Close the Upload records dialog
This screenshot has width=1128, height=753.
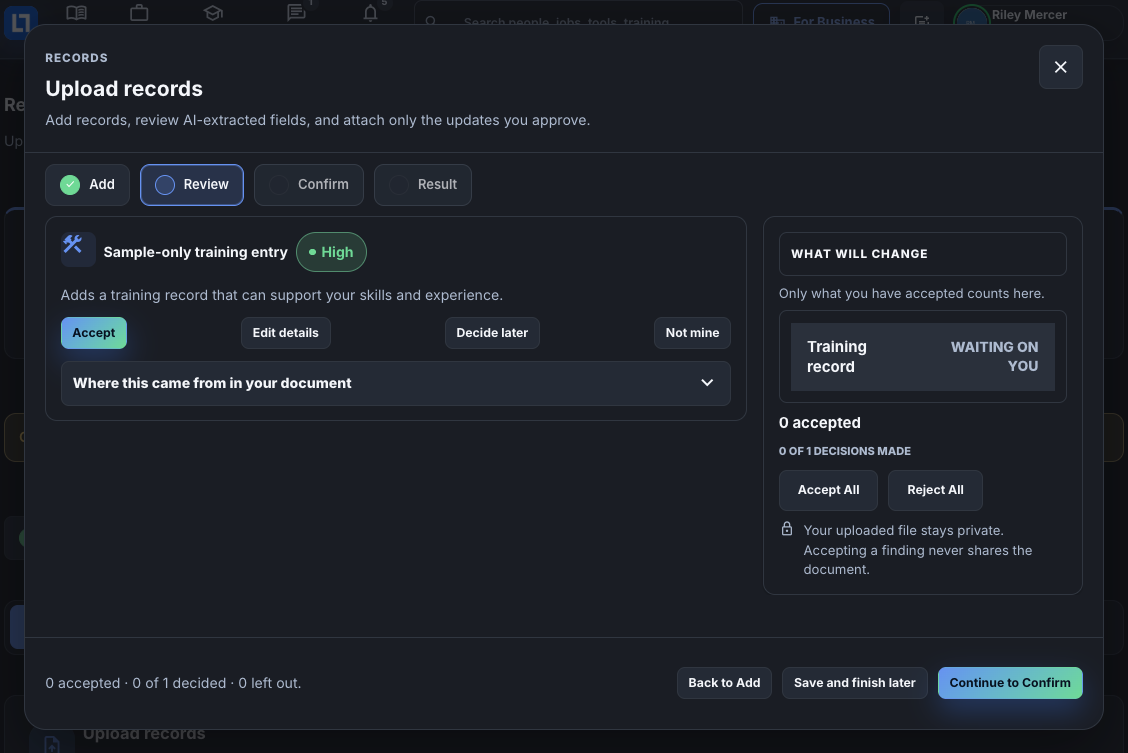pos(1060,67)
